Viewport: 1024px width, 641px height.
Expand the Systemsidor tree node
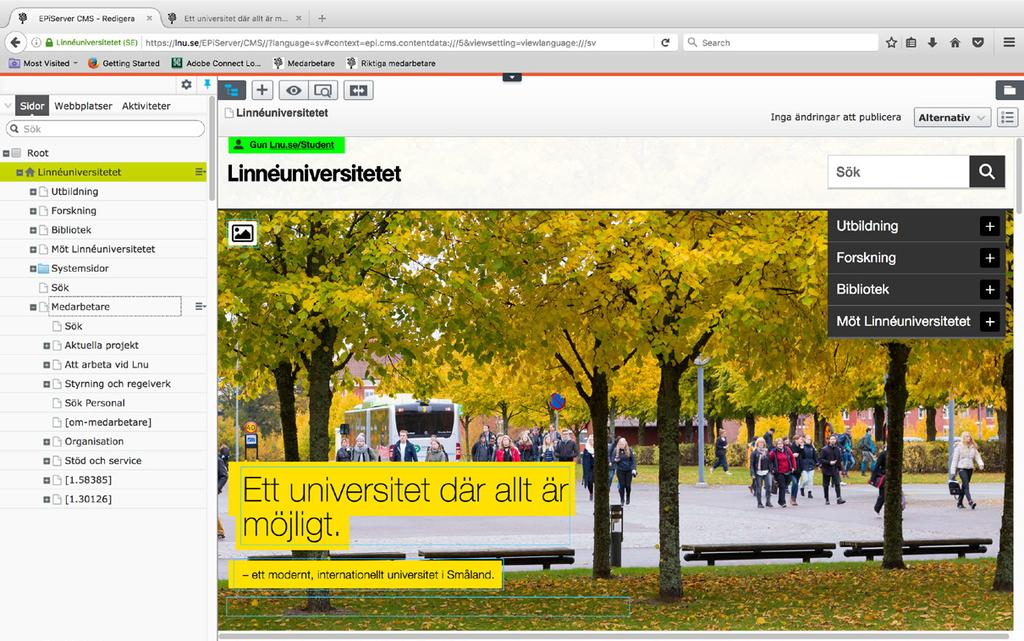coord(33,268)
